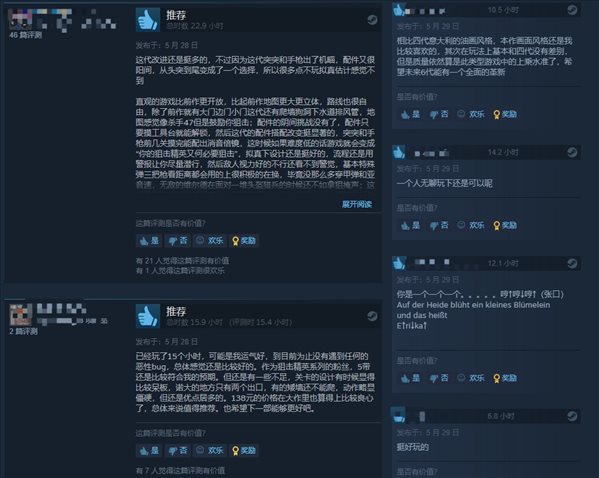Open the 46 篇评测 reviewer's review list link

click(x=25, y=35)
